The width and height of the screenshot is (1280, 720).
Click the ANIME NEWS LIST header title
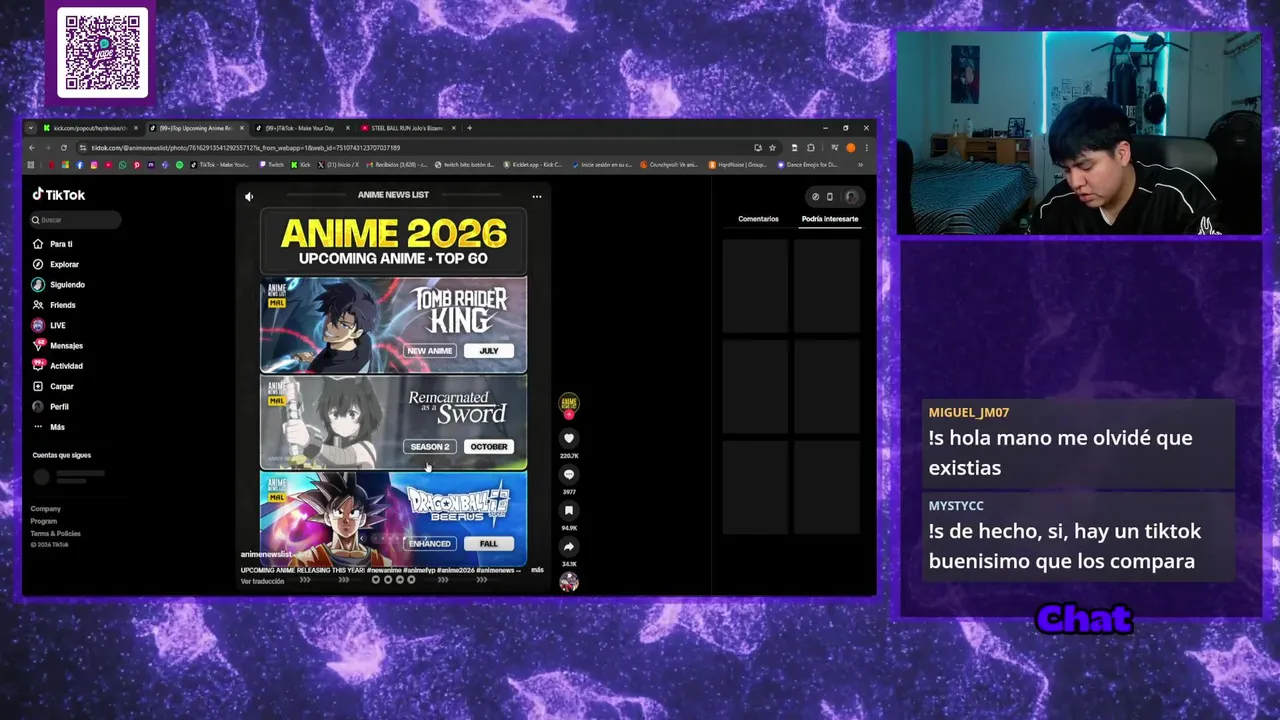click(393, 195)
